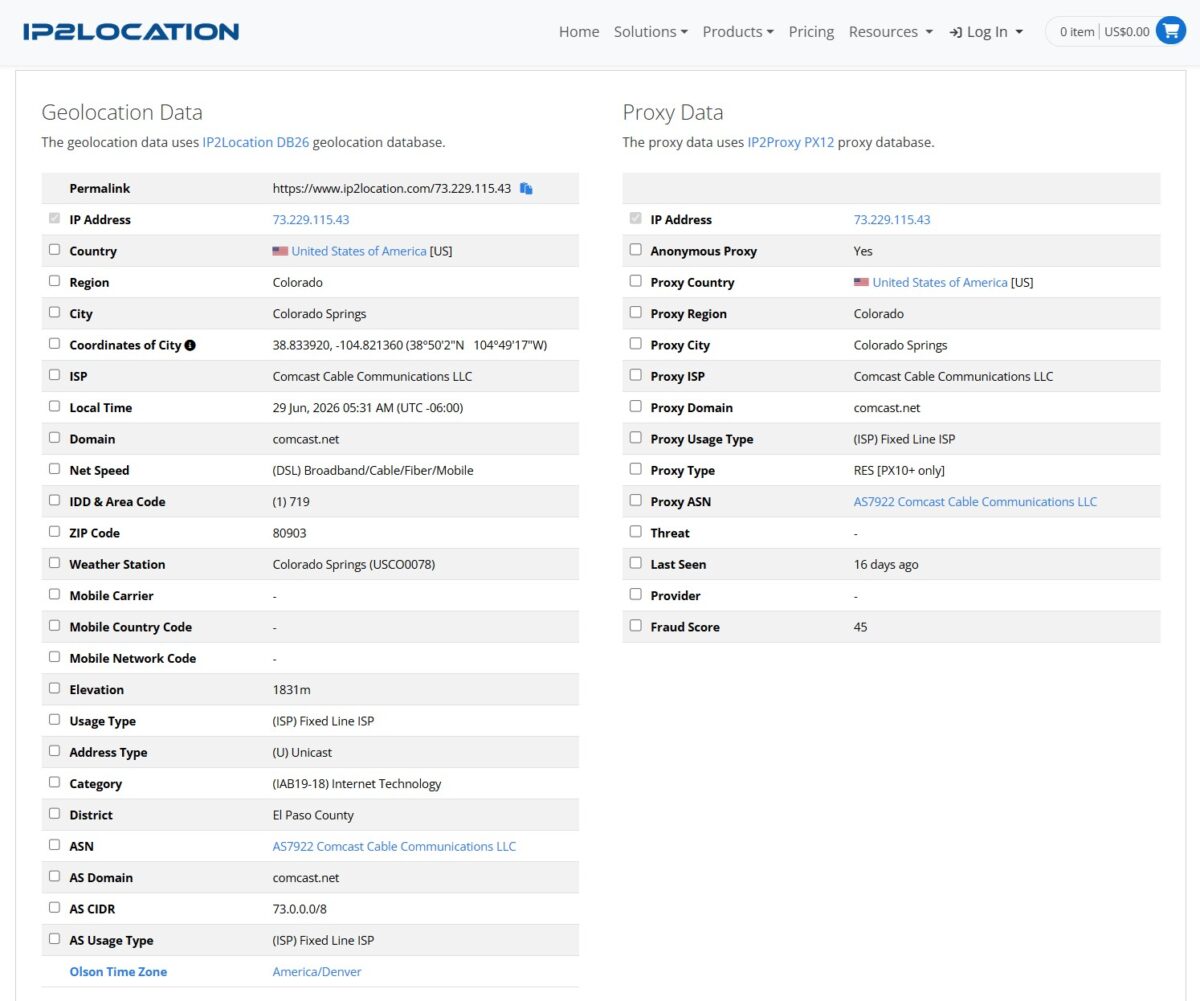
Task: Click the 16 days ago value
Action: click(886, 564)
